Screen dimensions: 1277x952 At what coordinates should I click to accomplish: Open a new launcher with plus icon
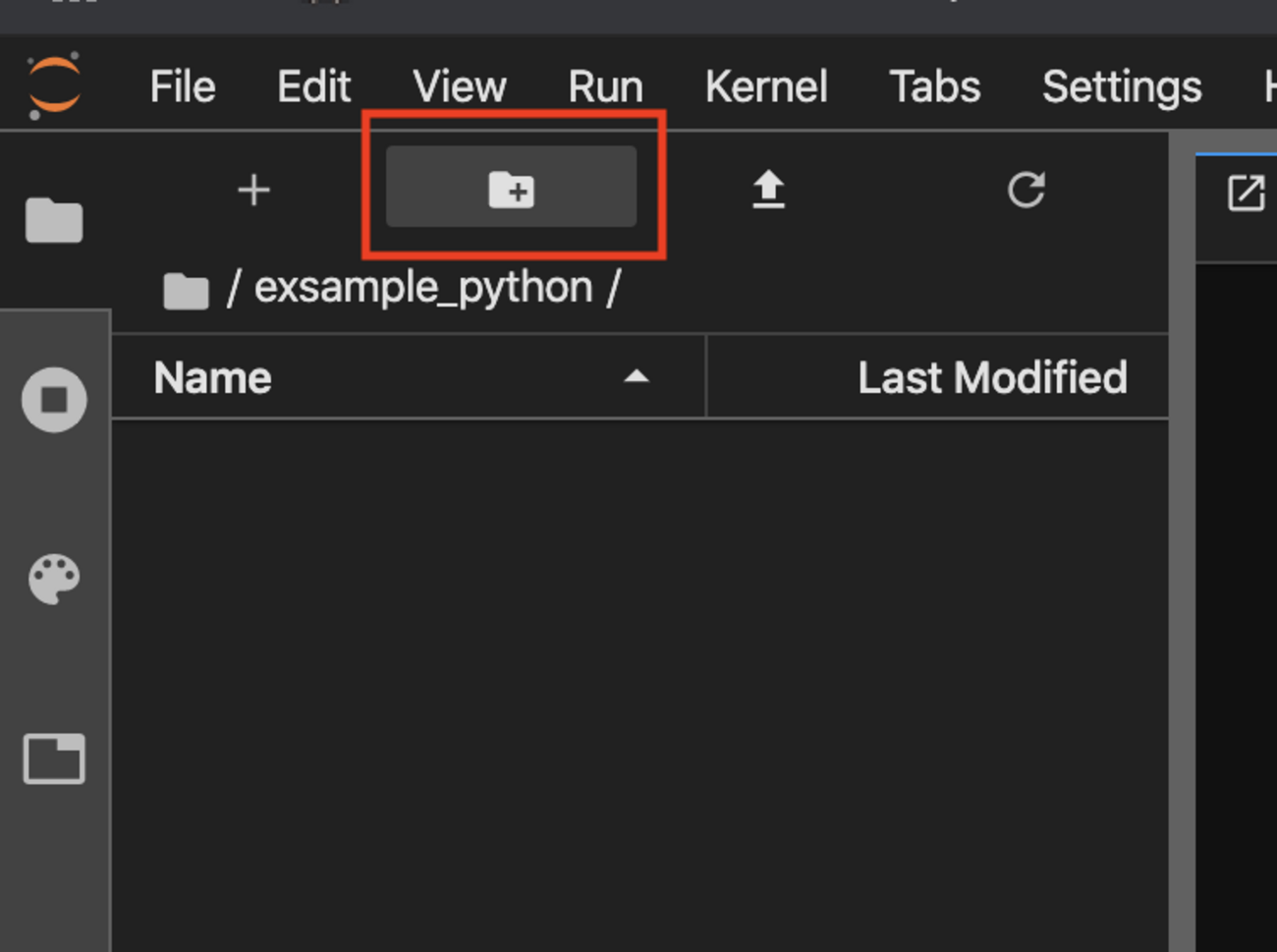(x=253, y=190)
